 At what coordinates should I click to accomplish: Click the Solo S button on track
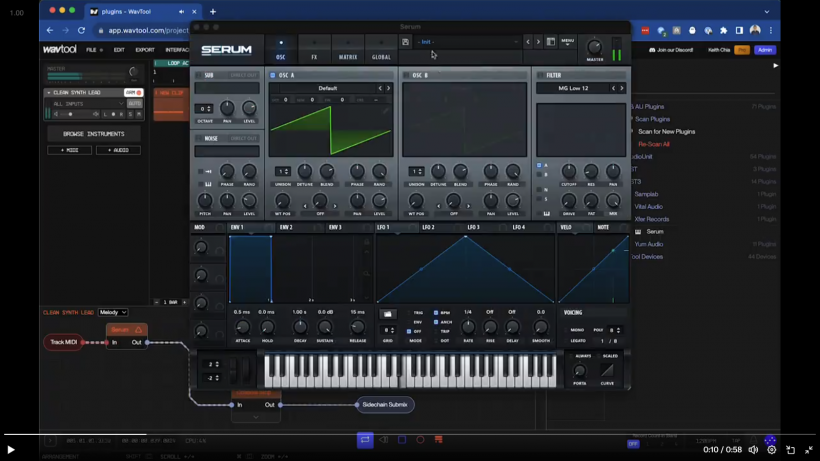(x=130, y=114)
